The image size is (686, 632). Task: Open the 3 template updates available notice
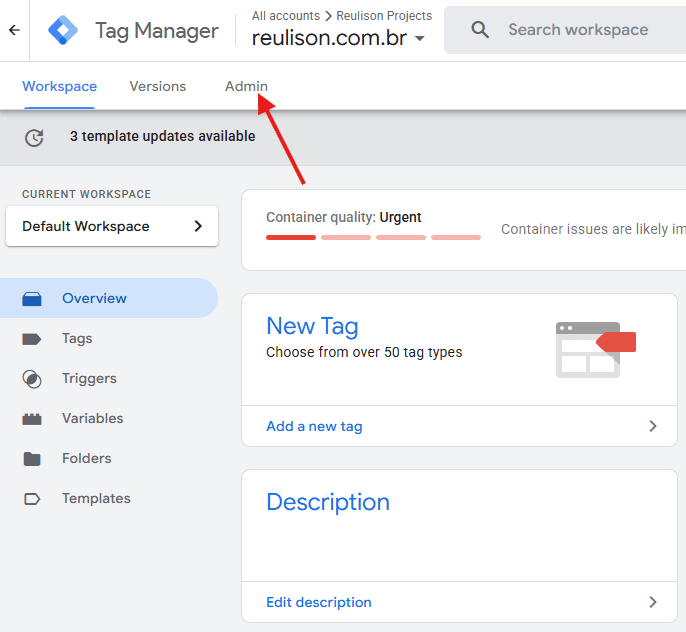(163, 136)
